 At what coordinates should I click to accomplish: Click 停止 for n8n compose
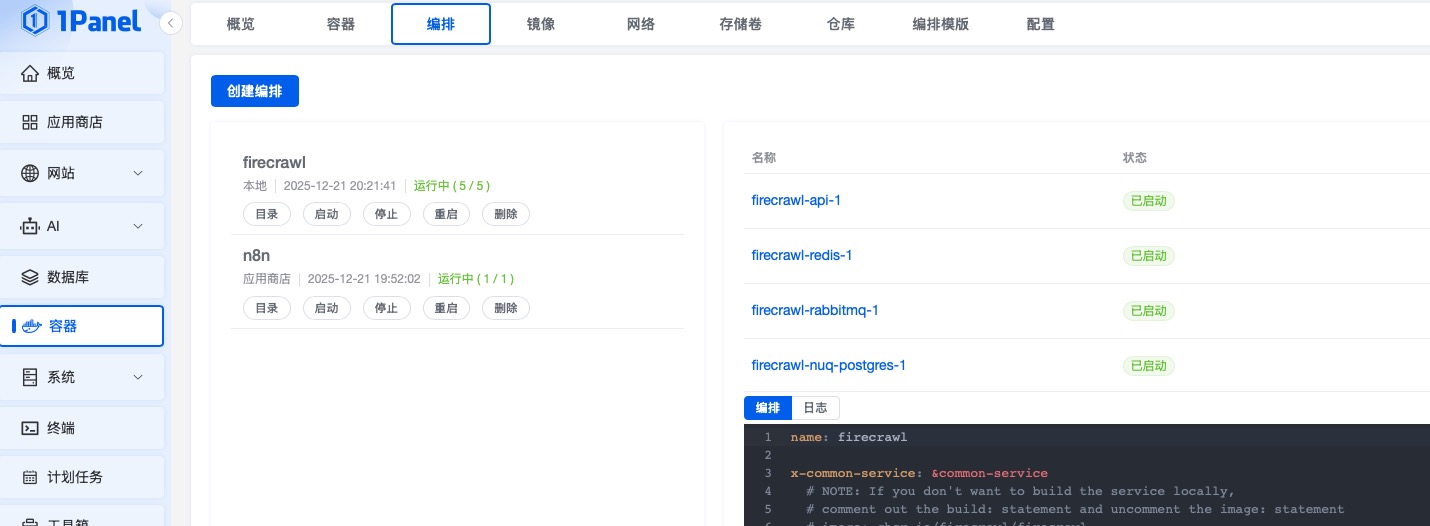coord(386,308)
